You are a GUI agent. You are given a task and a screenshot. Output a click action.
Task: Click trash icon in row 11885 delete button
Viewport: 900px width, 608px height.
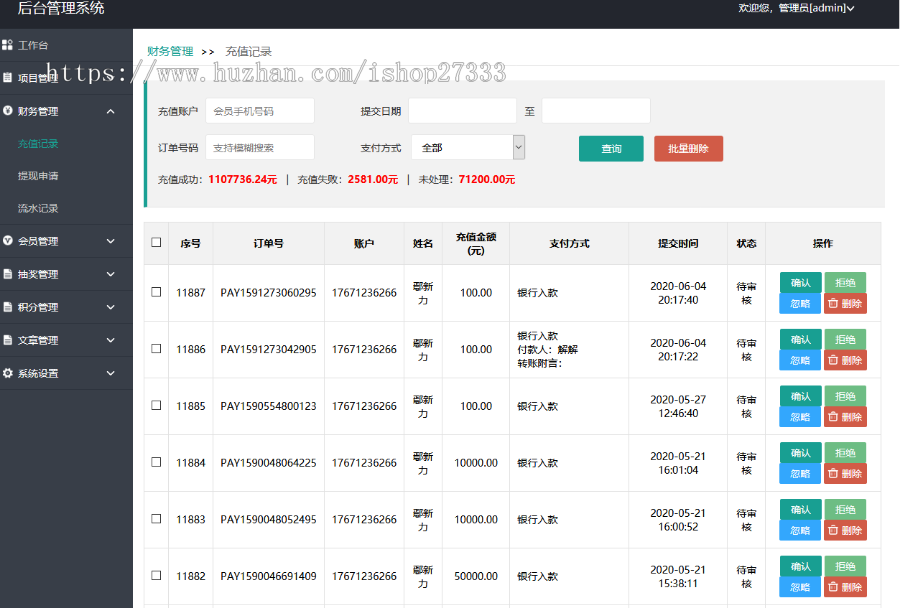[x=833, y=417]
